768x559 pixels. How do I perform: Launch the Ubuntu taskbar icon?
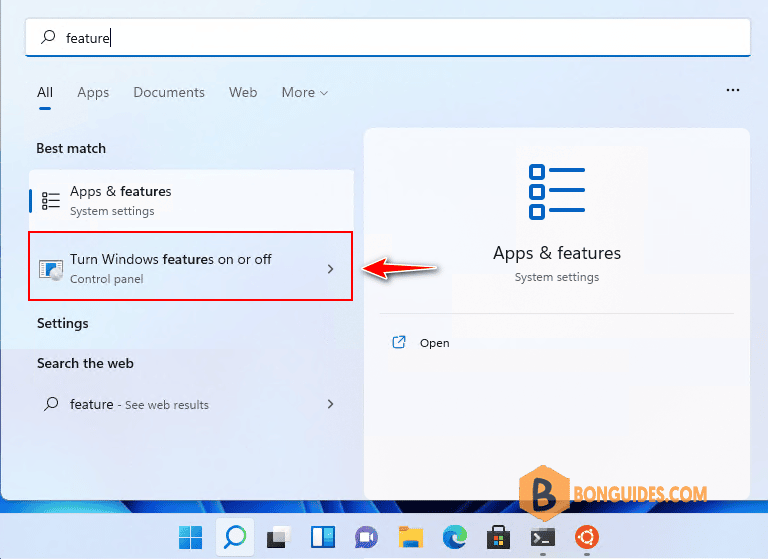click(x=587, y=537)
